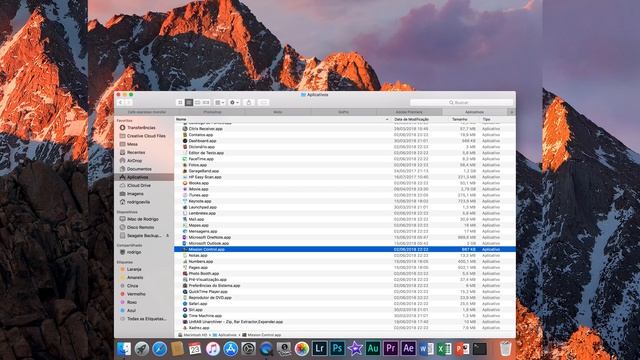Screen dimensions: 640x360
Task: Go forward in Finder navigation
Action: (129, 102)
